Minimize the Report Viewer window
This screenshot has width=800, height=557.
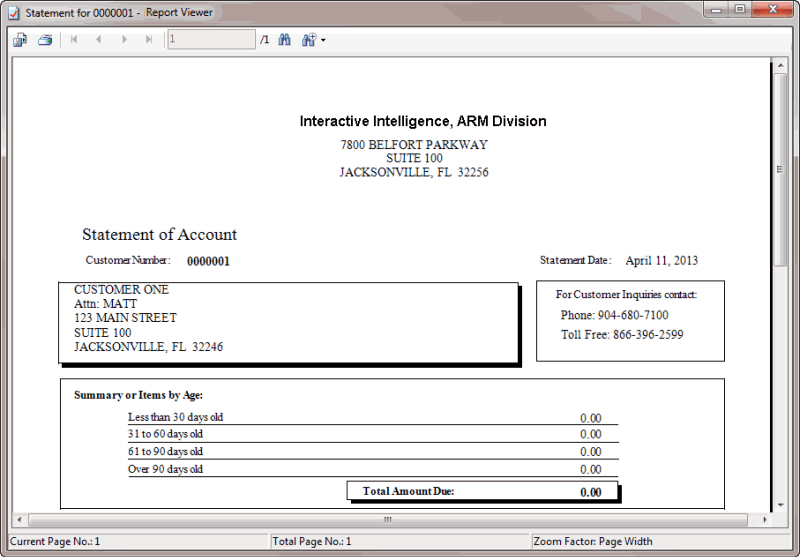(x=715, y=10)
